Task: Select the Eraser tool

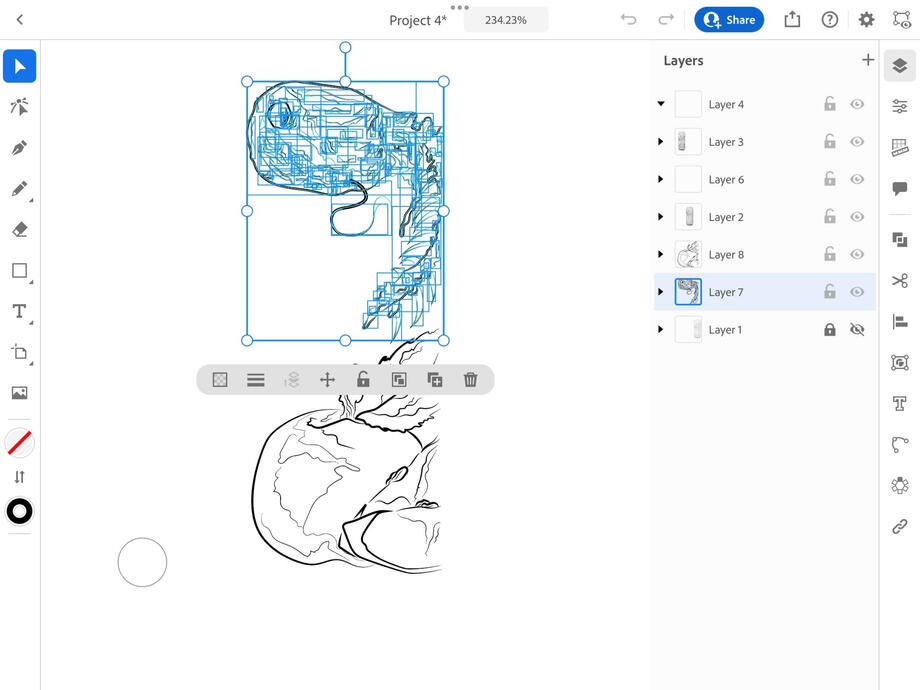Action: (x=19, y=229)
